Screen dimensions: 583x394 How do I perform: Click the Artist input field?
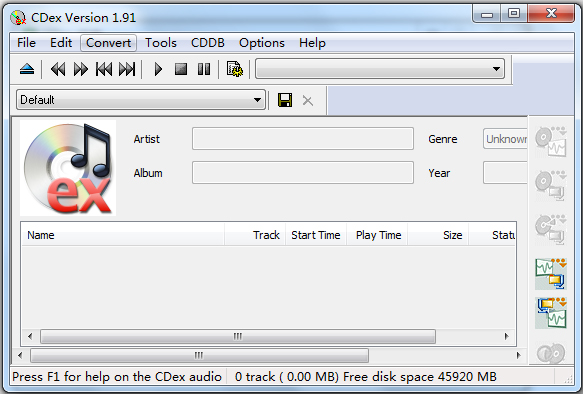point(303,139)
